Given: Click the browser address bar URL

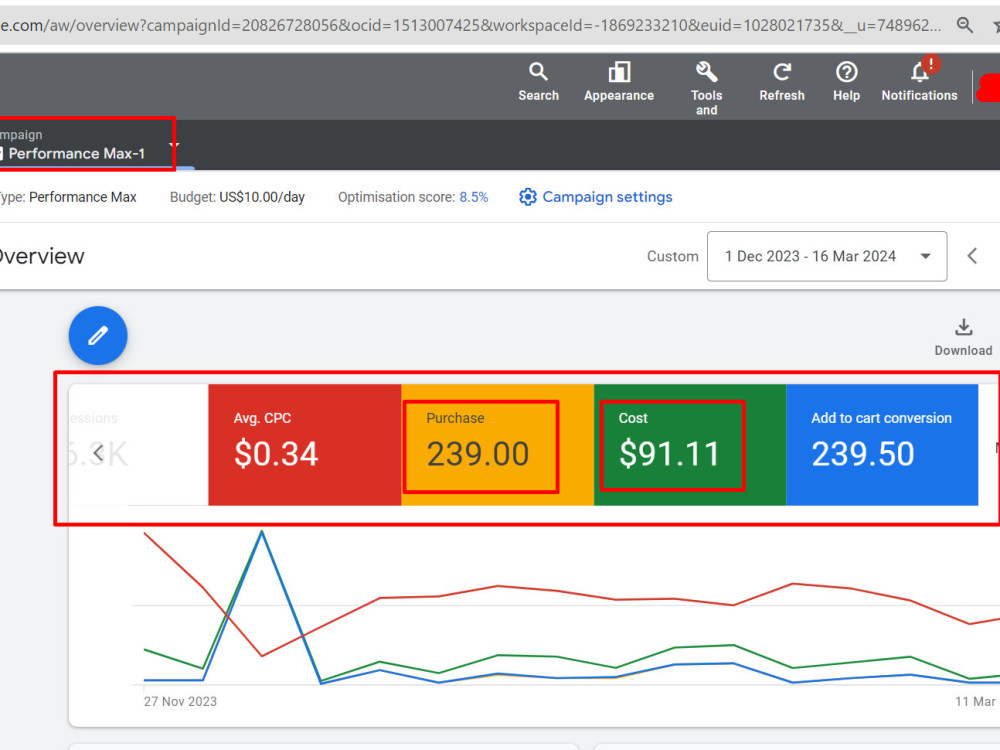Looking at the screenshot, I should (471, 26).
